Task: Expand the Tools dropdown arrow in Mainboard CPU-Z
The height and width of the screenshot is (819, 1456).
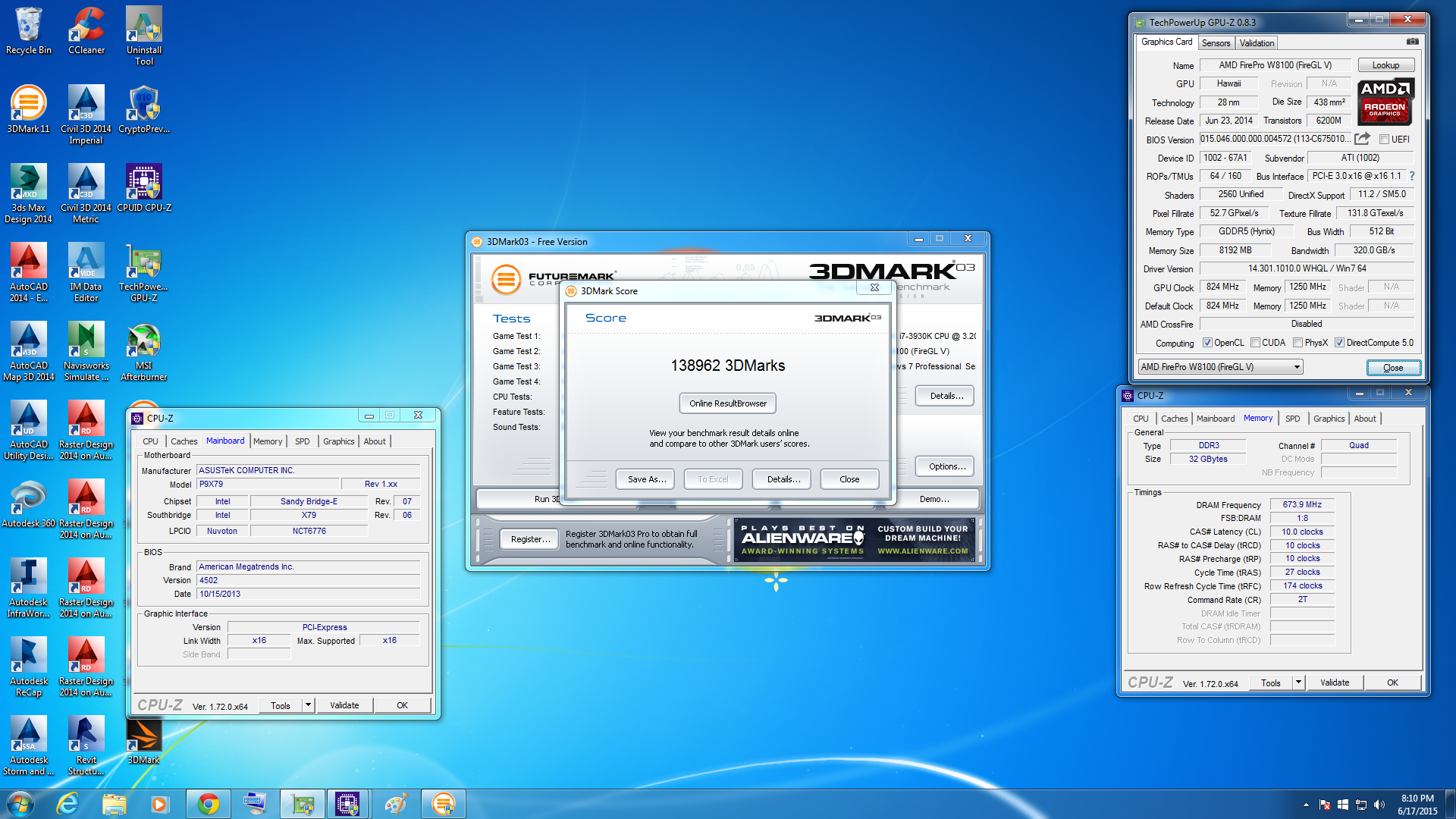Action: tap(308, 705)
